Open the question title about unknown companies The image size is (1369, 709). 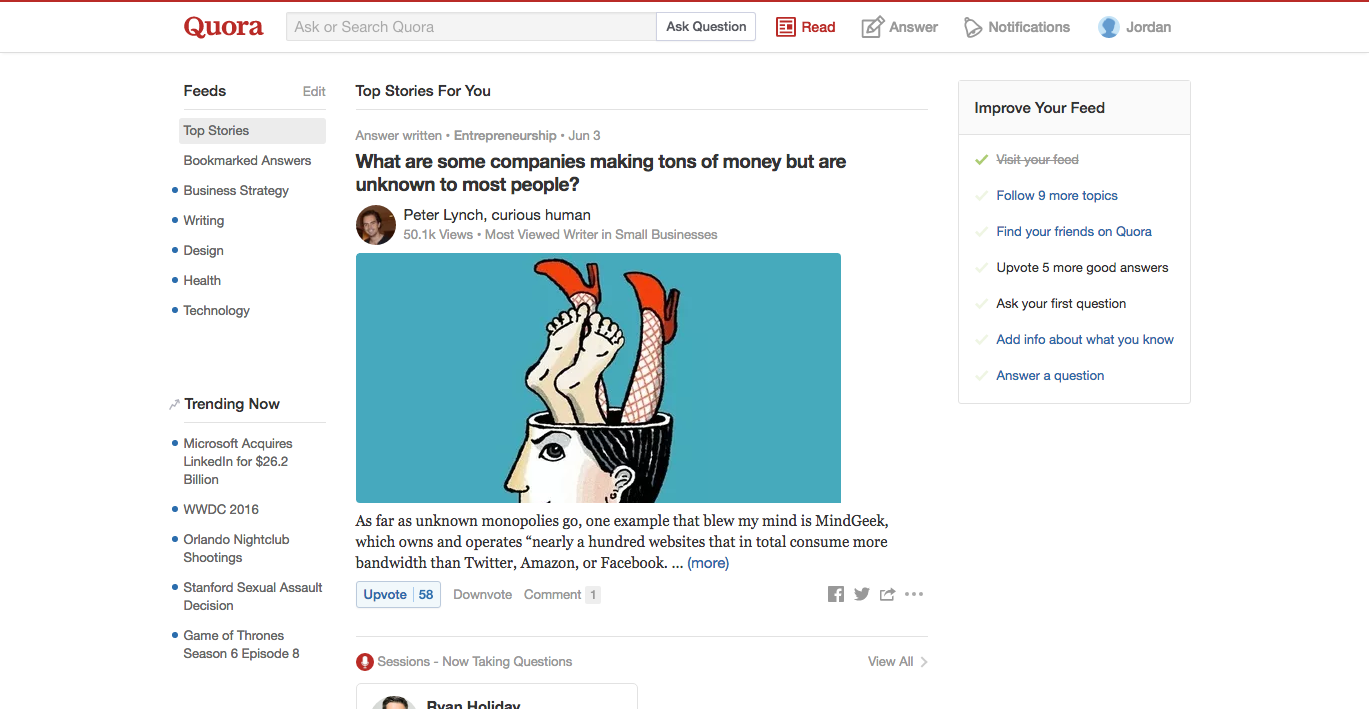[x=600, y=173]
